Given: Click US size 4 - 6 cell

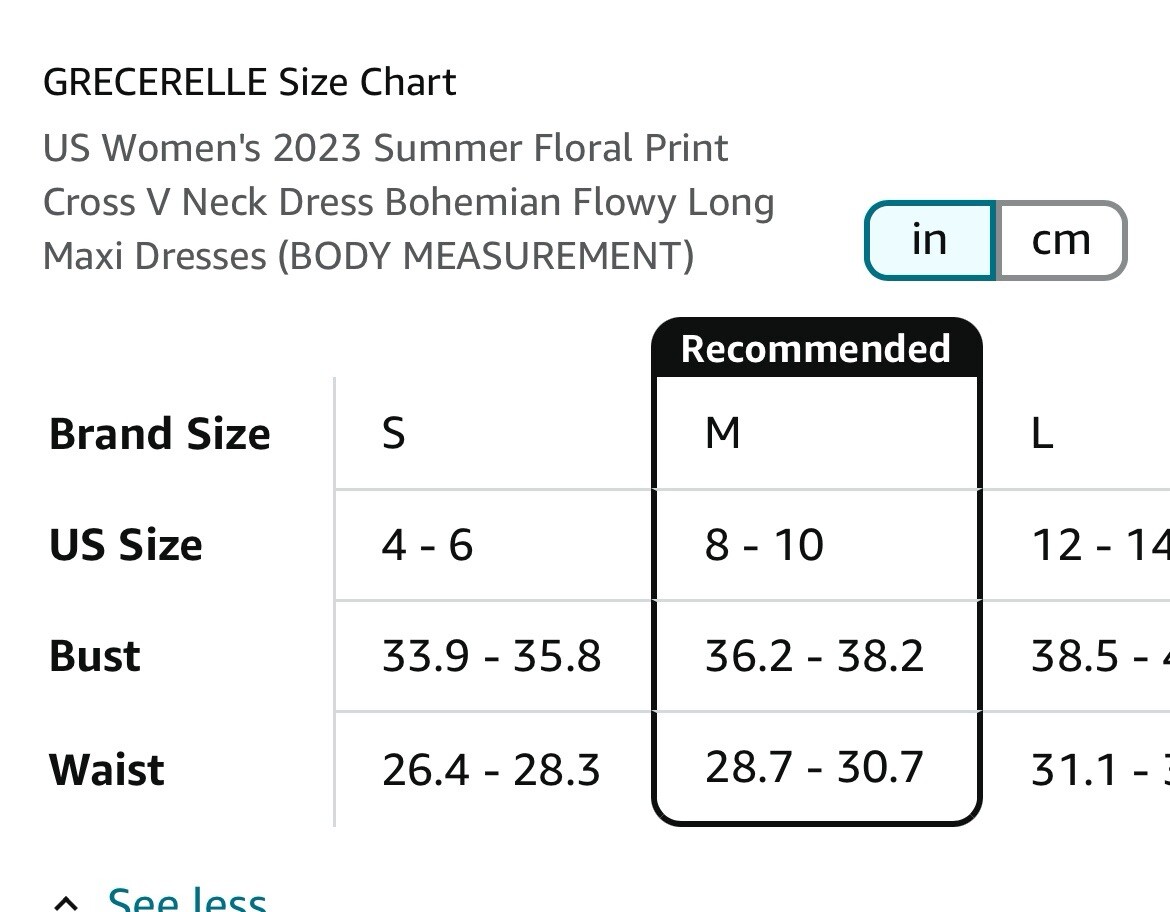Looking at the screenshot, I should (x=427, y=544).
